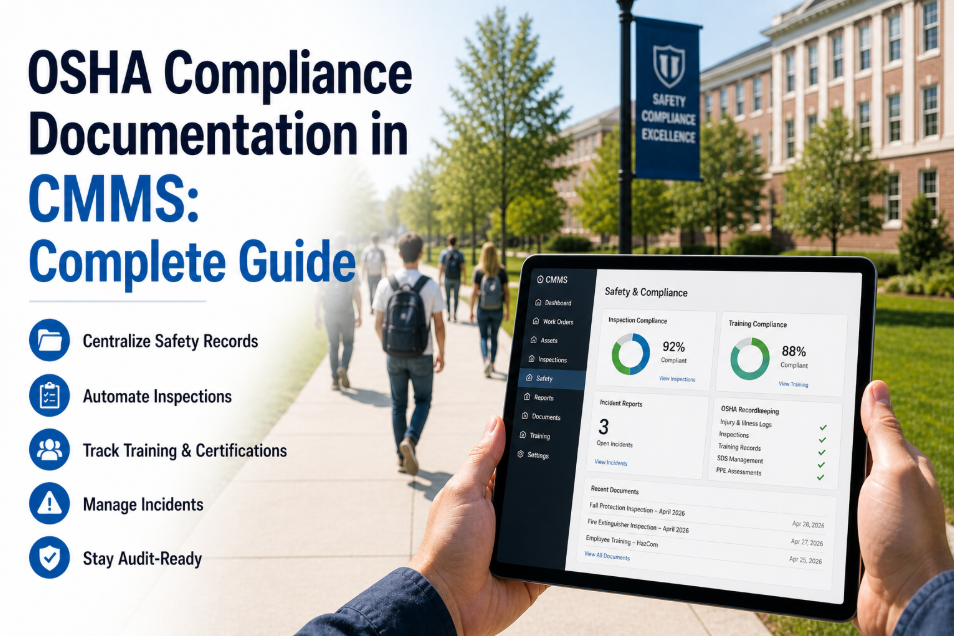The height and width of the screenshot is (636, 954).
Task: Click the green check for Inspections recordkeeping
Action: point(823,440)
